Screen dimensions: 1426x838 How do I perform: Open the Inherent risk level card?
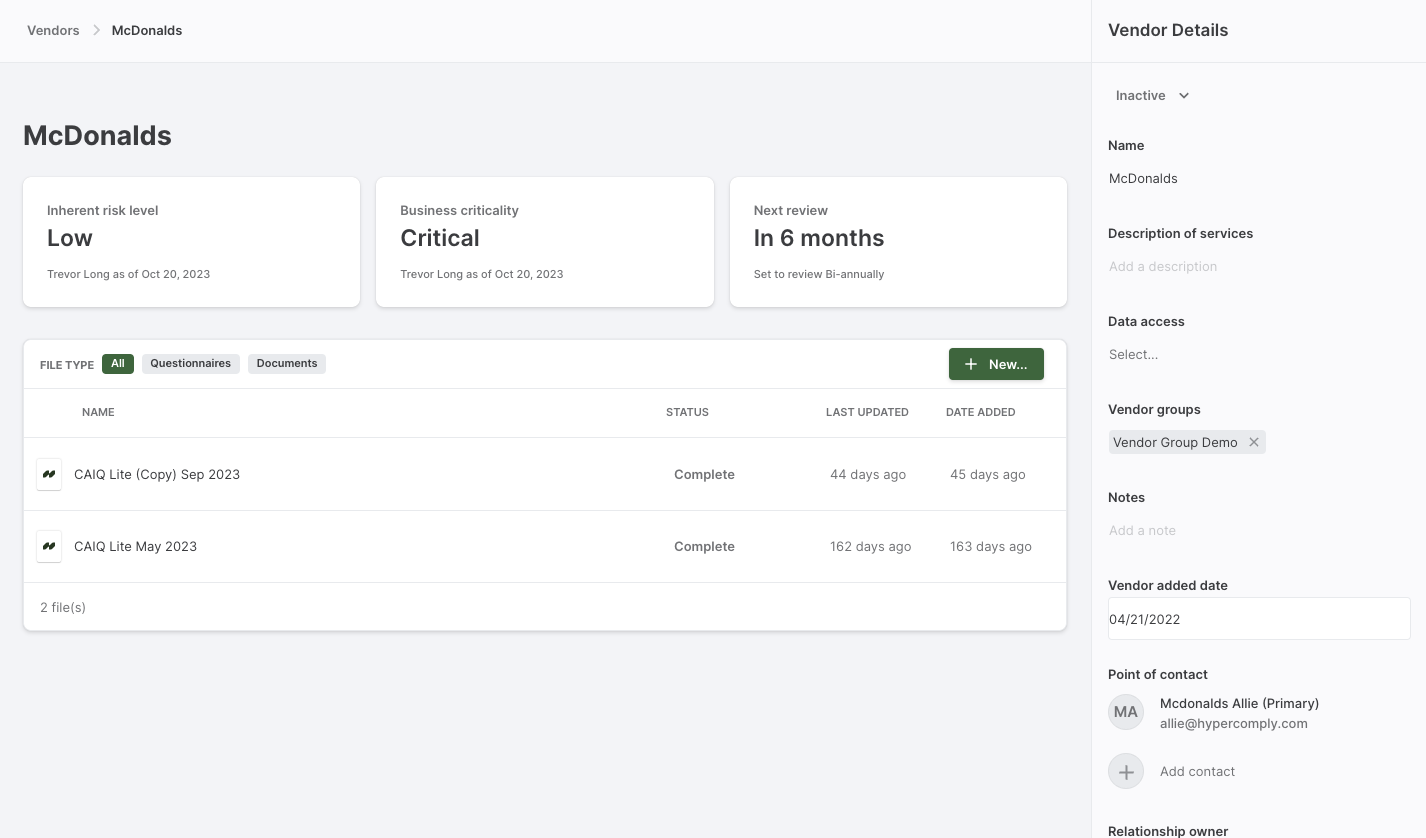191,242
